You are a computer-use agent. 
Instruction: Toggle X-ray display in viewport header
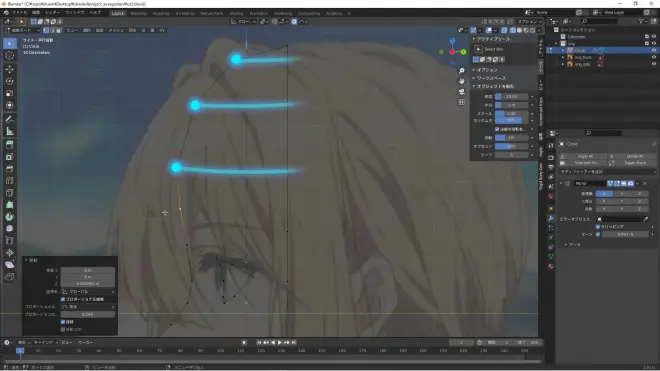click(504, 30)
